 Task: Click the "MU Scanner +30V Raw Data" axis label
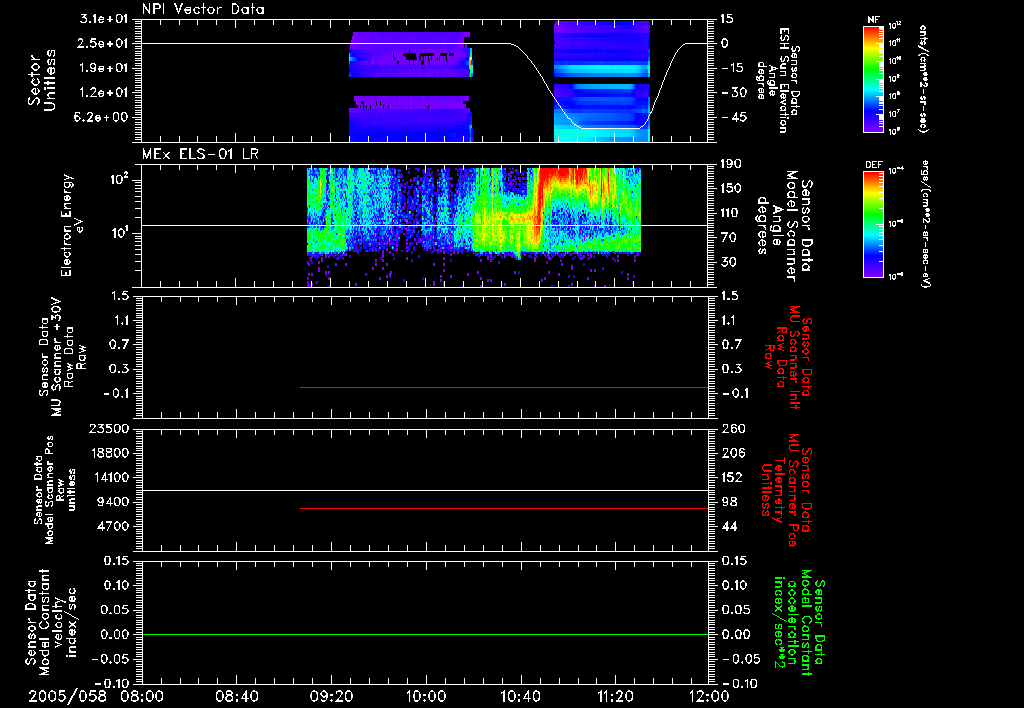tap(62, 357)
